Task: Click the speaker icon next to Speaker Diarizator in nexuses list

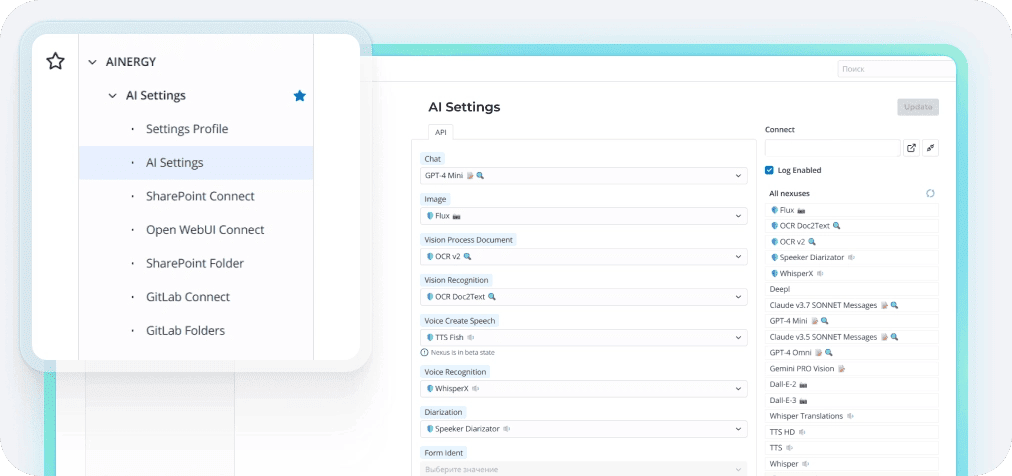Action: coord(851,257)
